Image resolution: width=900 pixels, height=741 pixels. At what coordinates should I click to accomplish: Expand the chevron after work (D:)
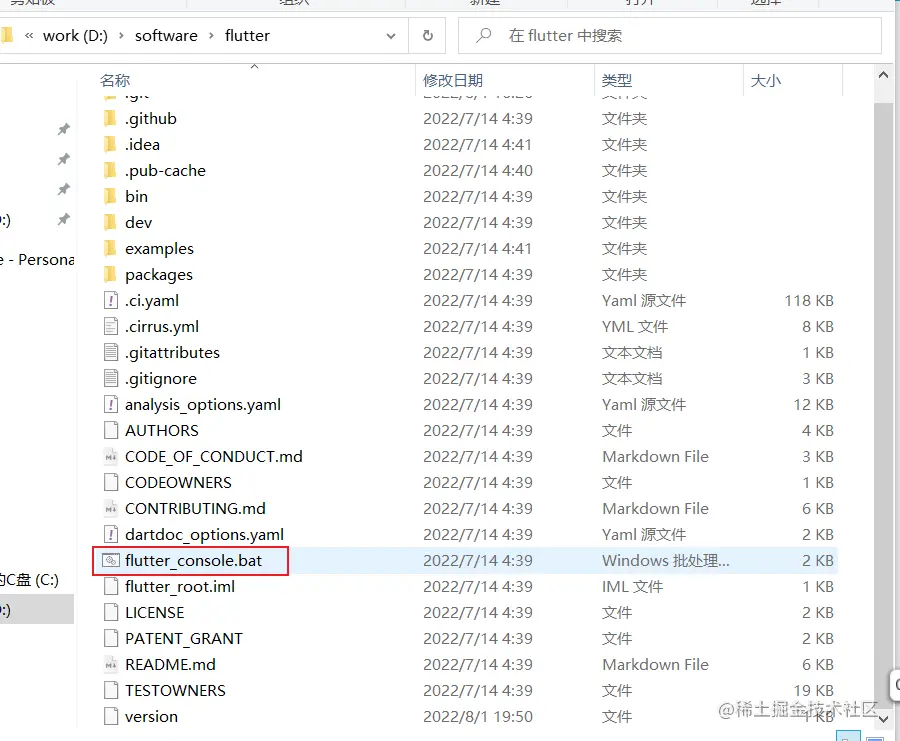pos(121,36)
